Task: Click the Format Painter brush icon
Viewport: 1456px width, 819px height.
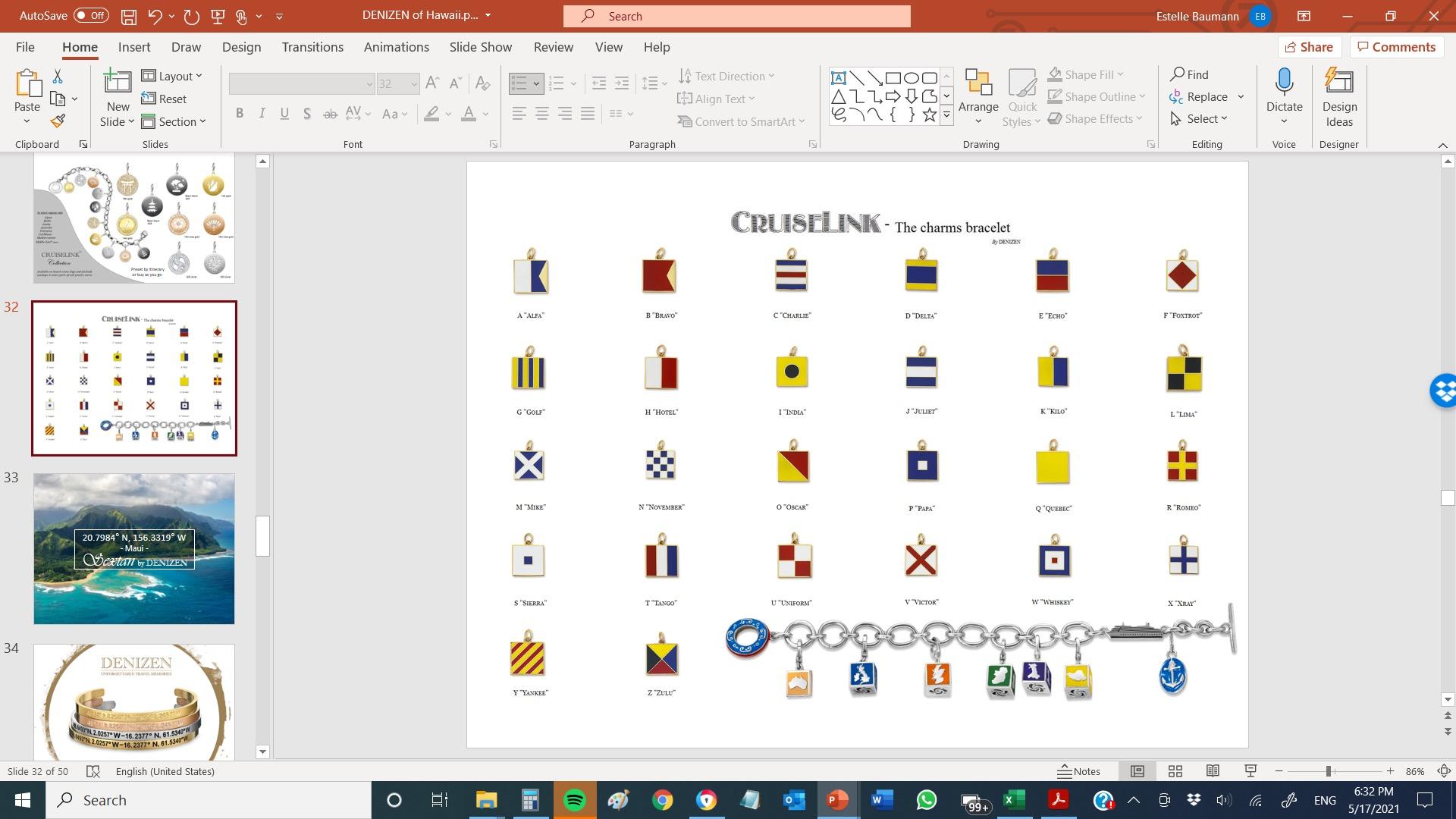Action: point(58,121)
